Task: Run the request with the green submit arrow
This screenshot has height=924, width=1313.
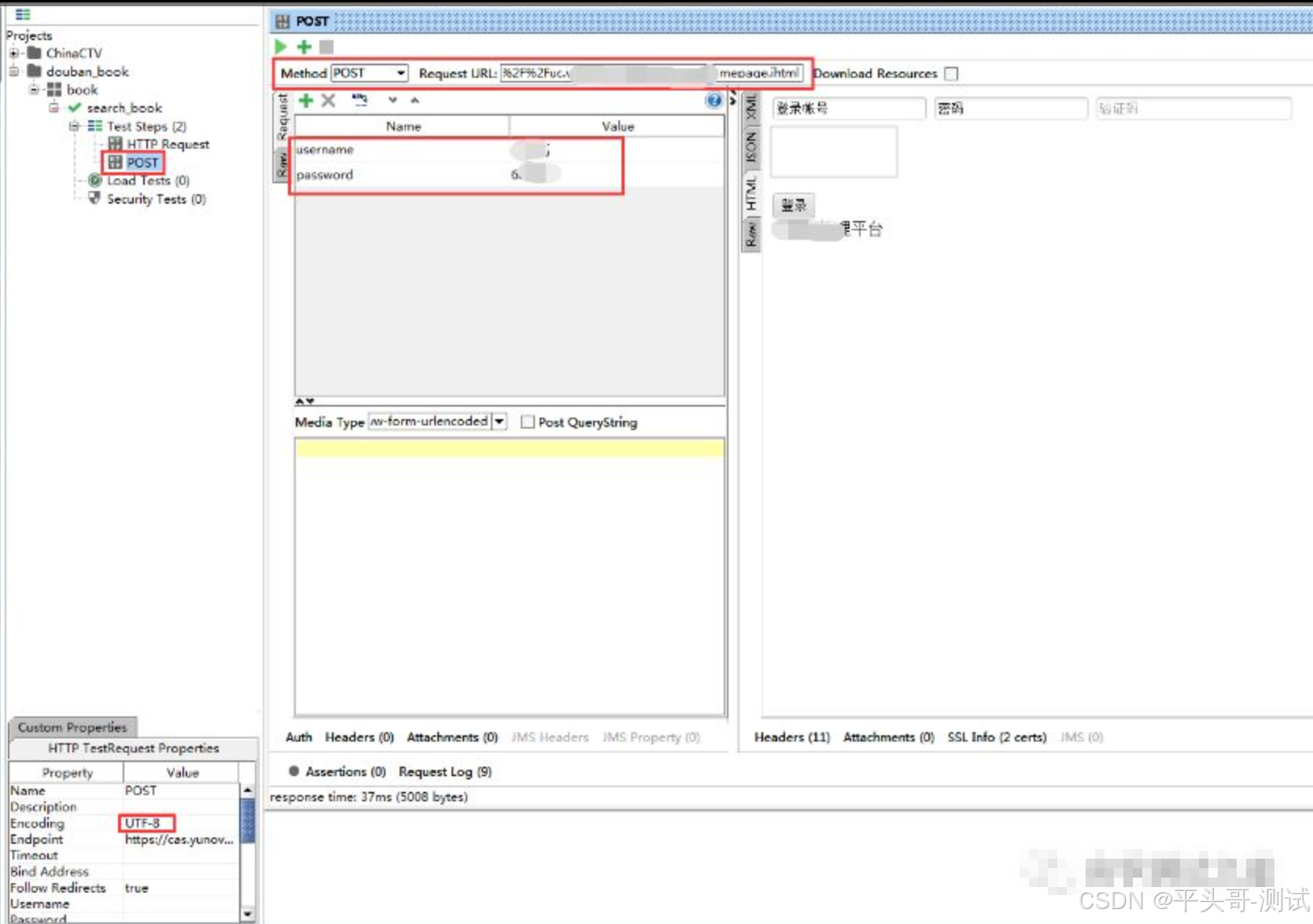Action: point(281,47)
